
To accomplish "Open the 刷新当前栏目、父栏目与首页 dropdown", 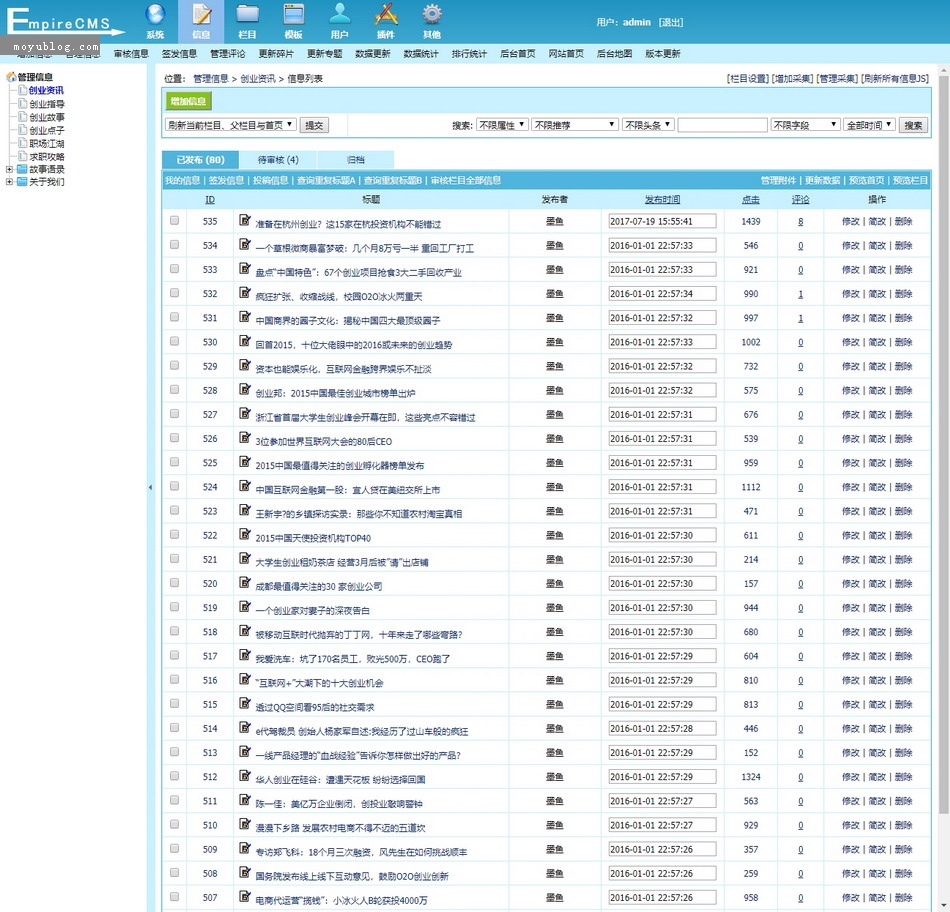I will pyautogui.click(x=231, y=125).
